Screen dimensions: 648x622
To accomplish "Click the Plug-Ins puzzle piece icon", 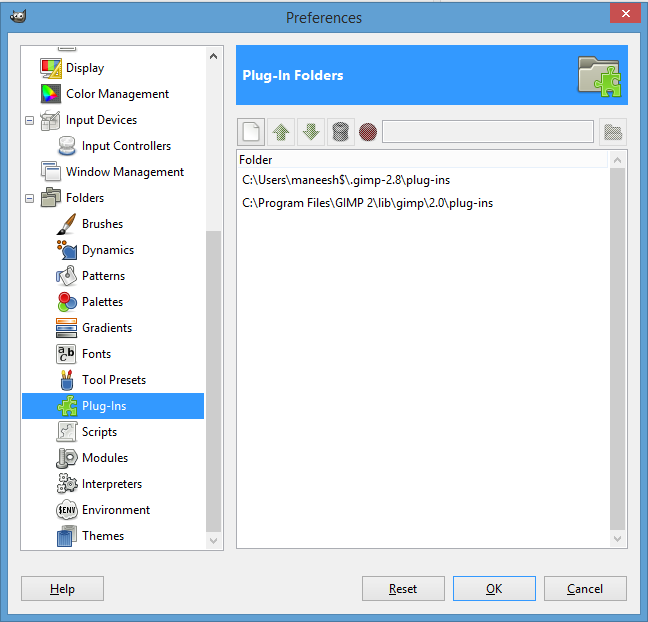I will pos(67,406).
